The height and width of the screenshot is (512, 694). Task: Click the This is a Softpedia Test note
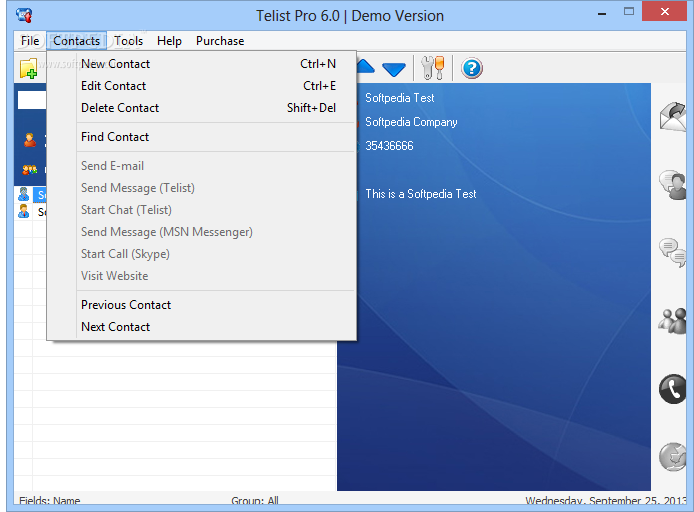[420, 194]
